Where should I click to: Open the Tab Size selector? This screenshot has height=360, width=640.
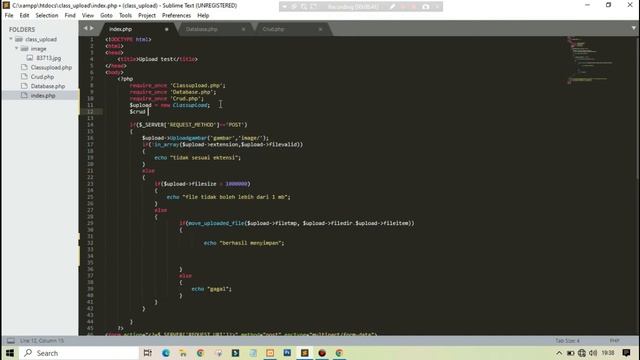click(567, 341)
